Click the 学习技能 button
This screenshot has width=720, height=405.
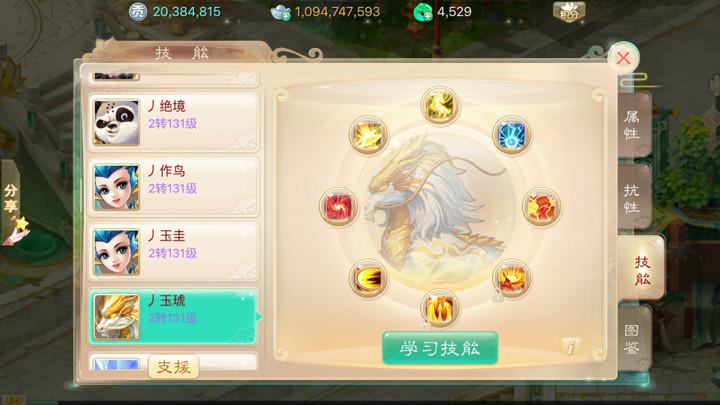click(440, 348)
